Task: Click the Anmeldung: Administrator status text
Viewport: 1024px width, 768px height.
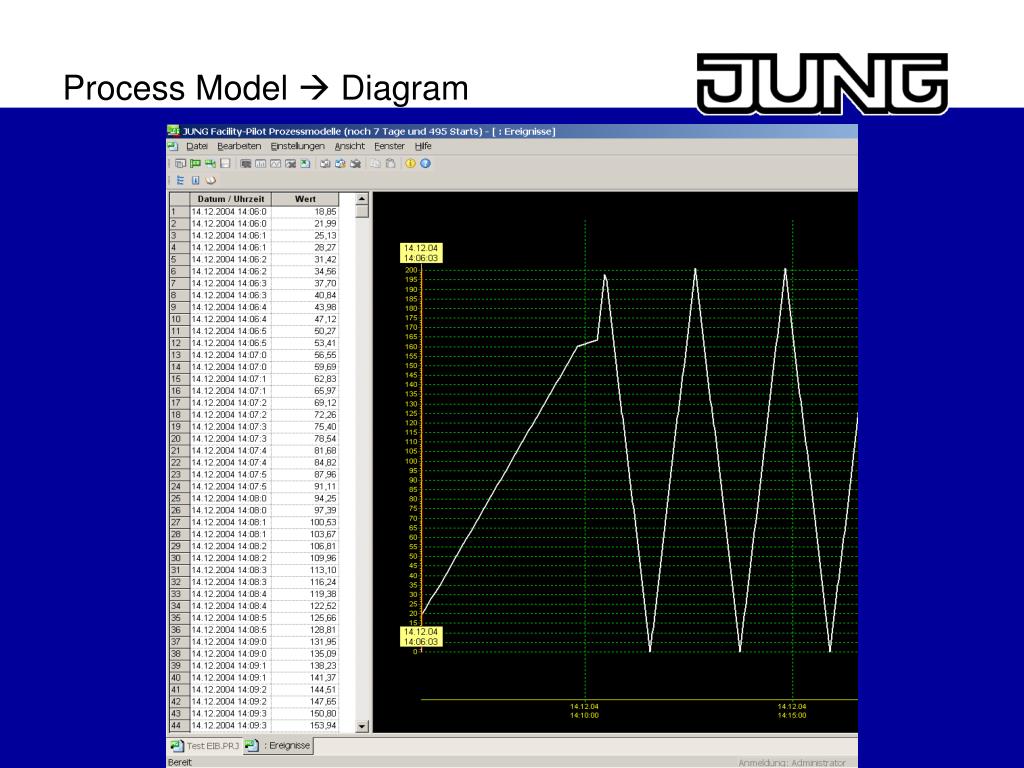Action: point(792,763)
